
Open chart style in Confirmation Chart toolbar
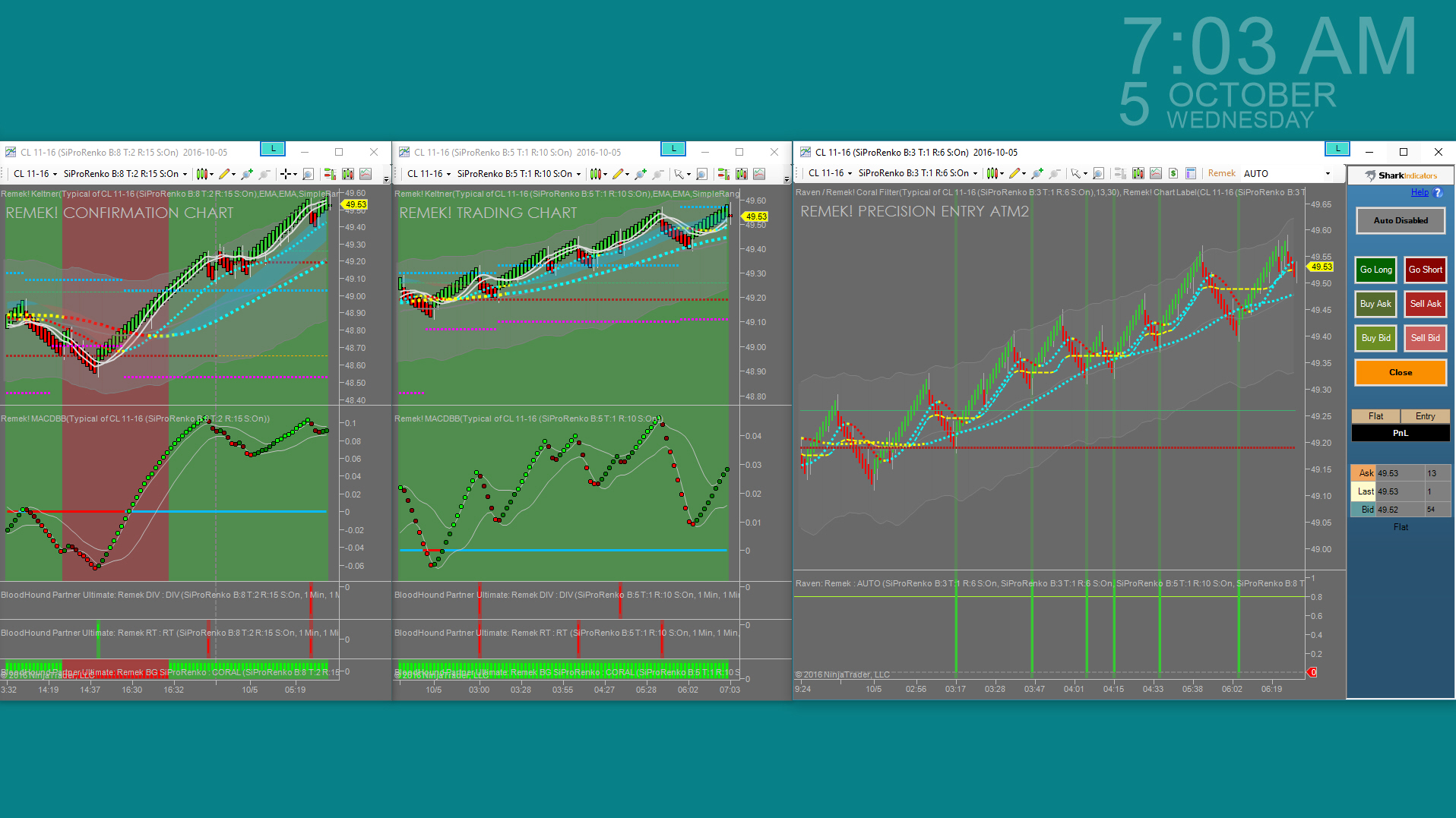tap(205, 174)
